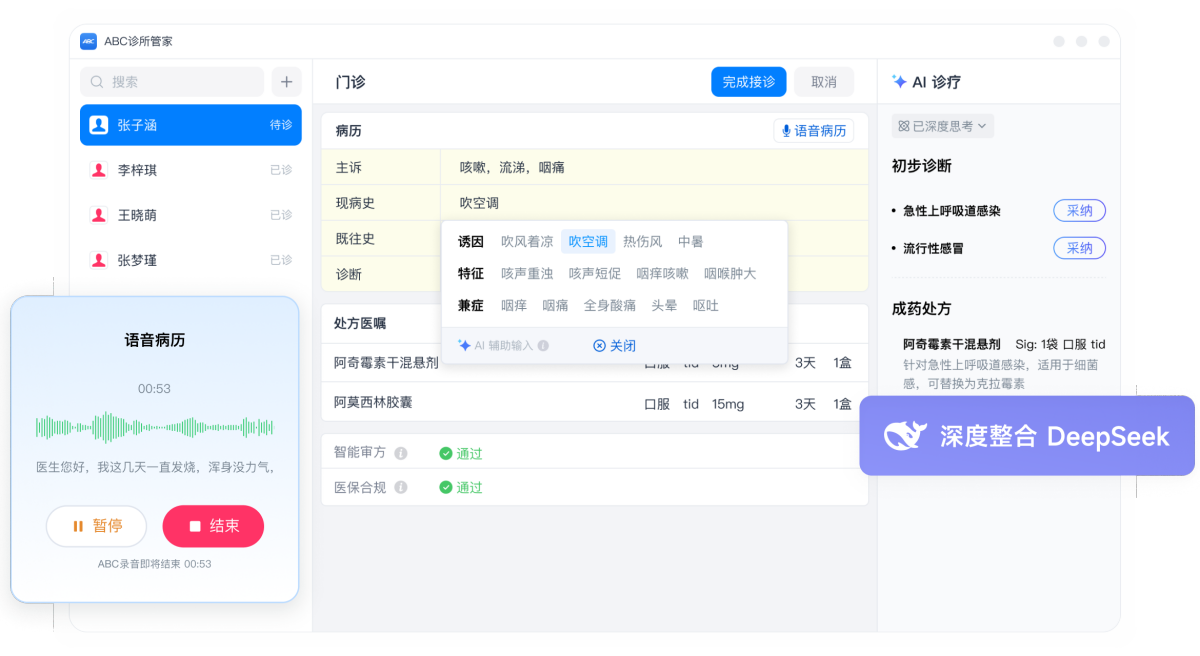Start 语音病历 voice recording
The width and height of the screenshot is (1200, 656).
click(813, 131)
